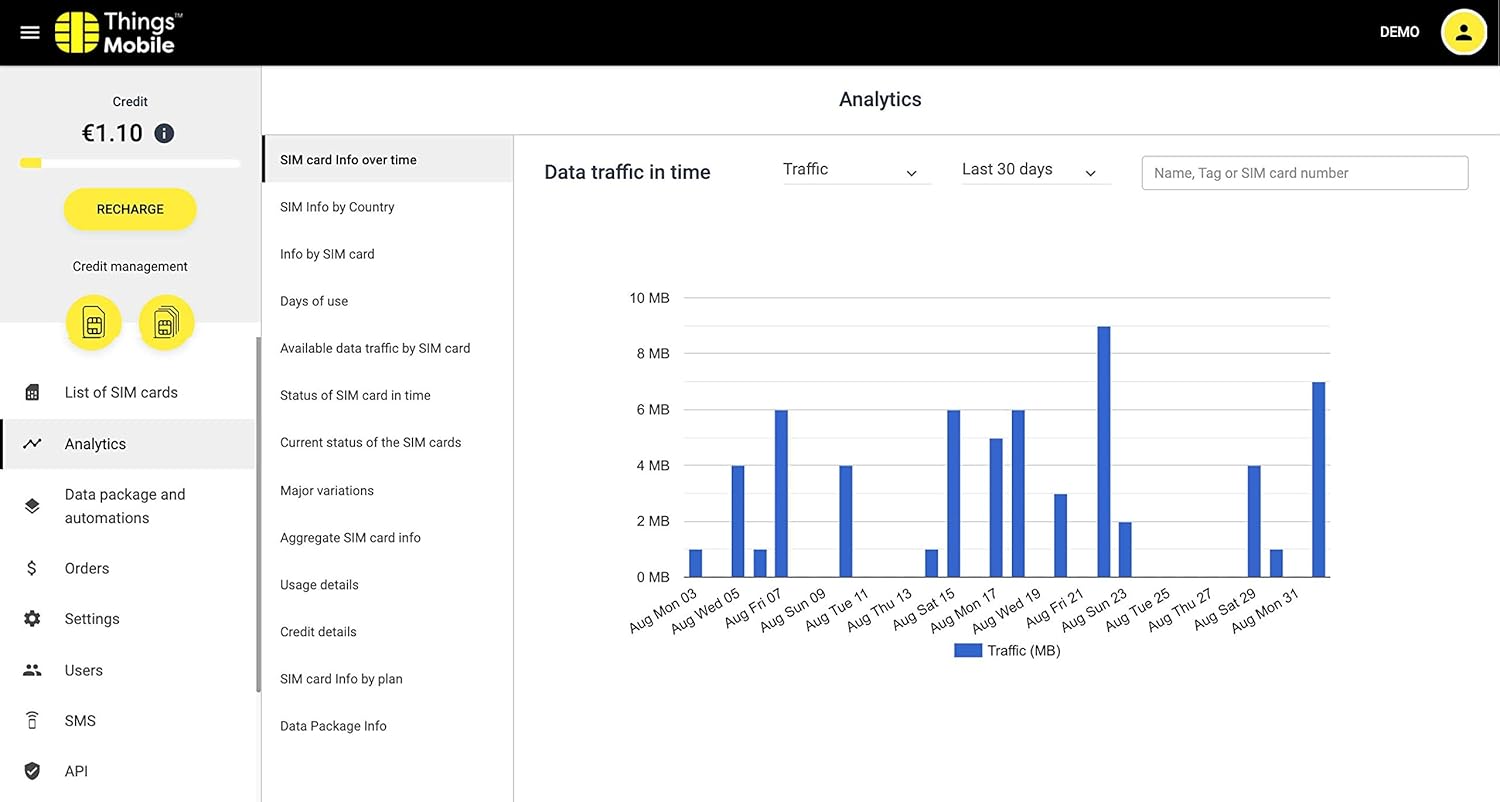This screenshot has width=1500, height=802.
Task: Click the credit progress bar
Action: click(130, 163)
